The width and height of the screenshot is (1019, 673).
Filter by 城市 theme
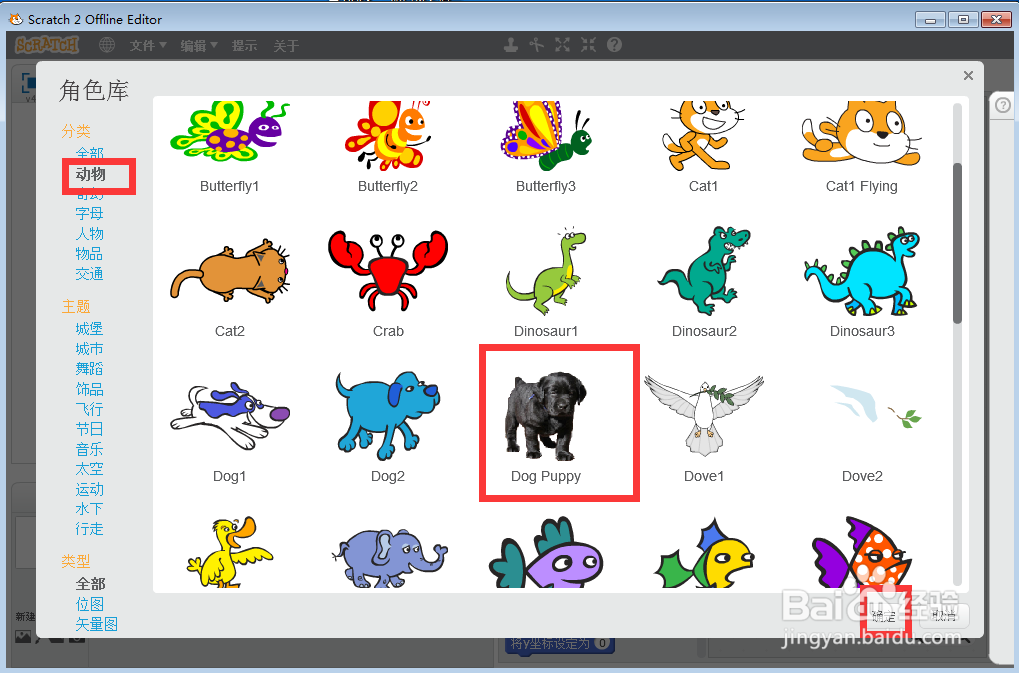pyautogui.click(x=90, y=349)
